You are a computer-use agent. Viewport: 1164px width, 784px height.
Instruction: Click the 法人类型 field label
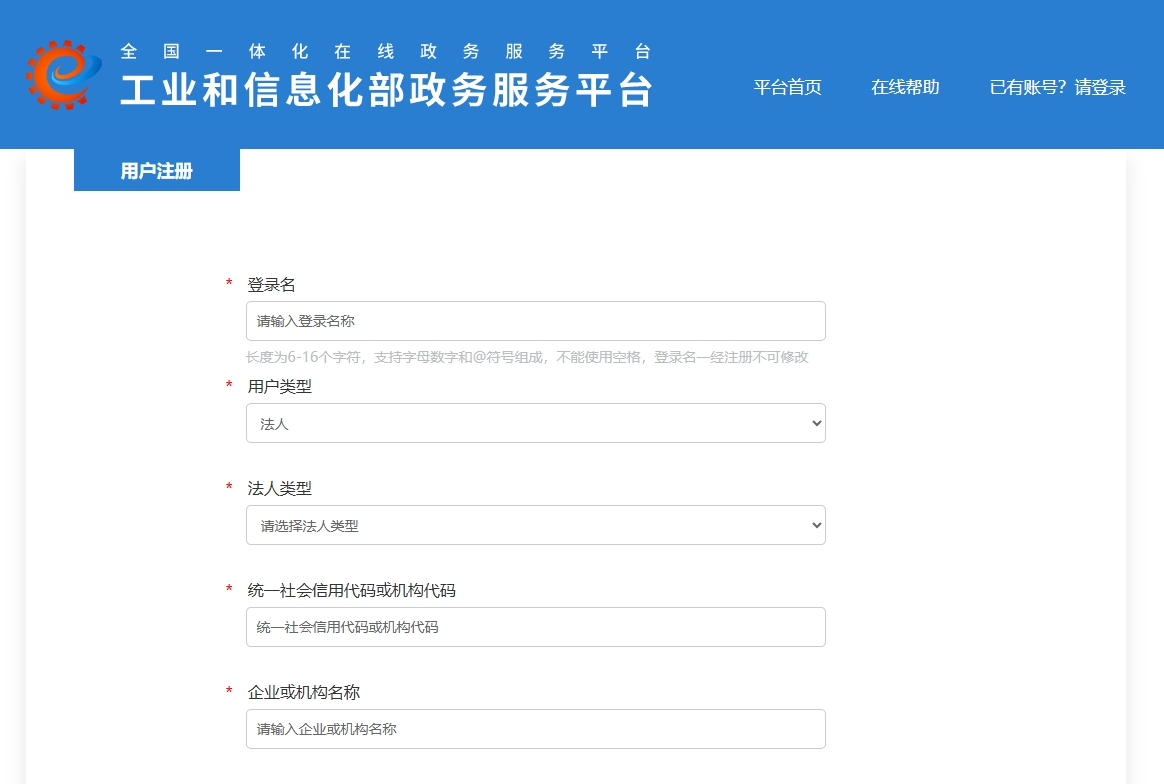click(x=279, y=489)
